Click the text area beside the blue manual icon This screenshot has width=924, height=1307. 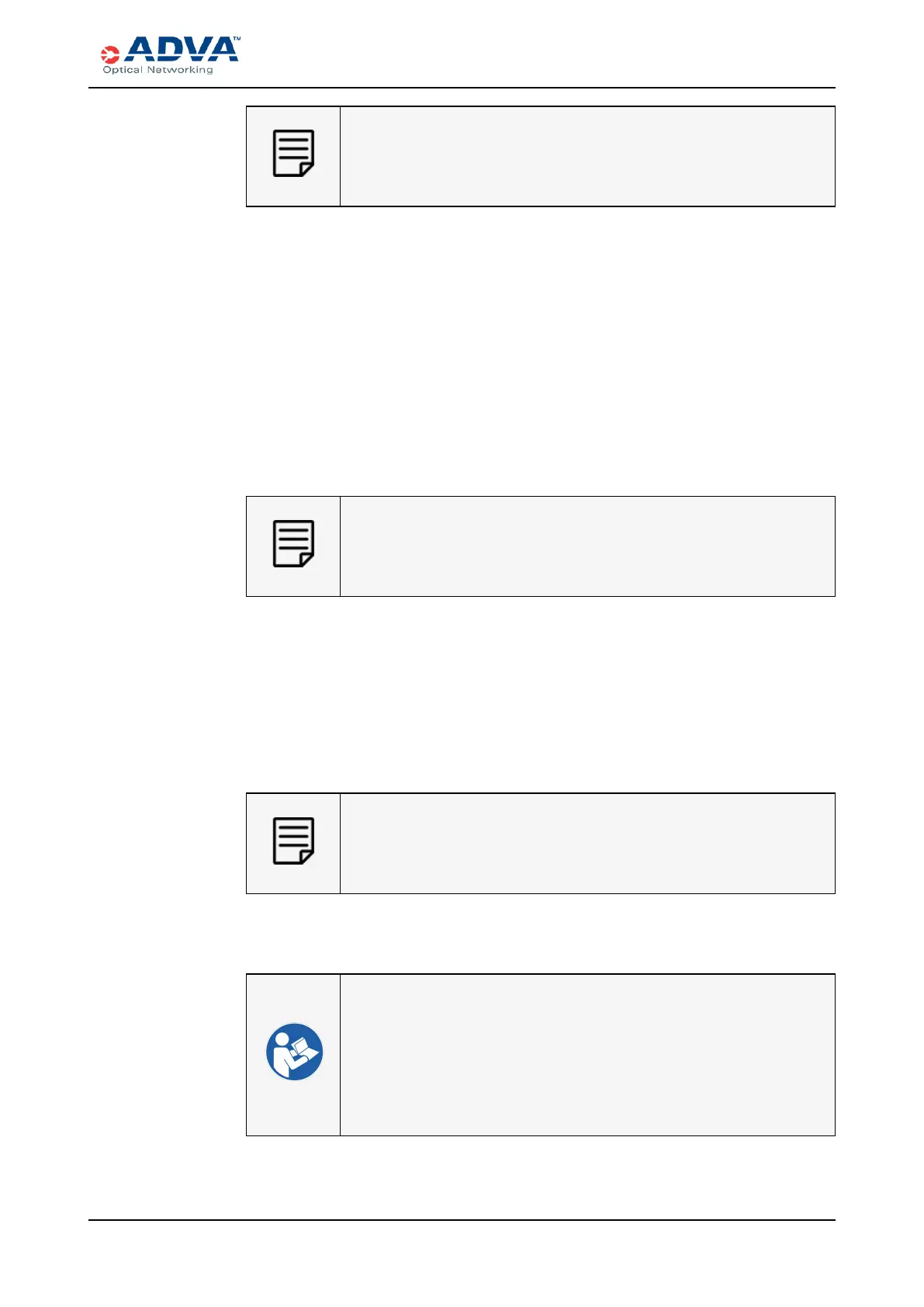pyautogui.click(x=587, y=1055)
